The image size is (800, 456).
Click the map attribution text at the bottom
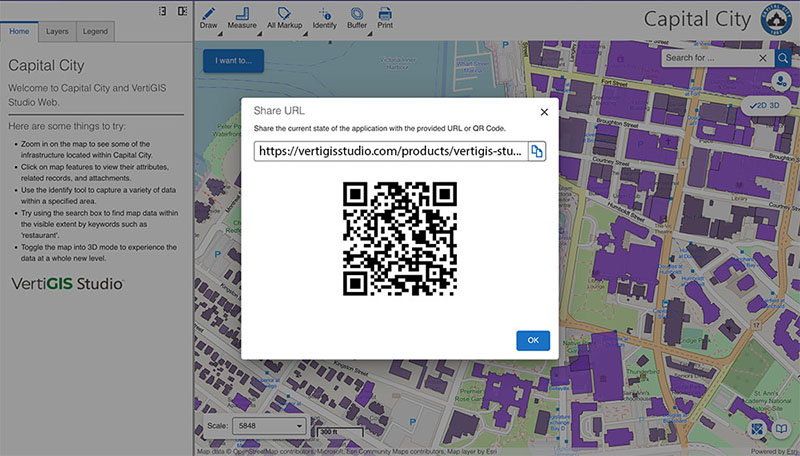347,452
